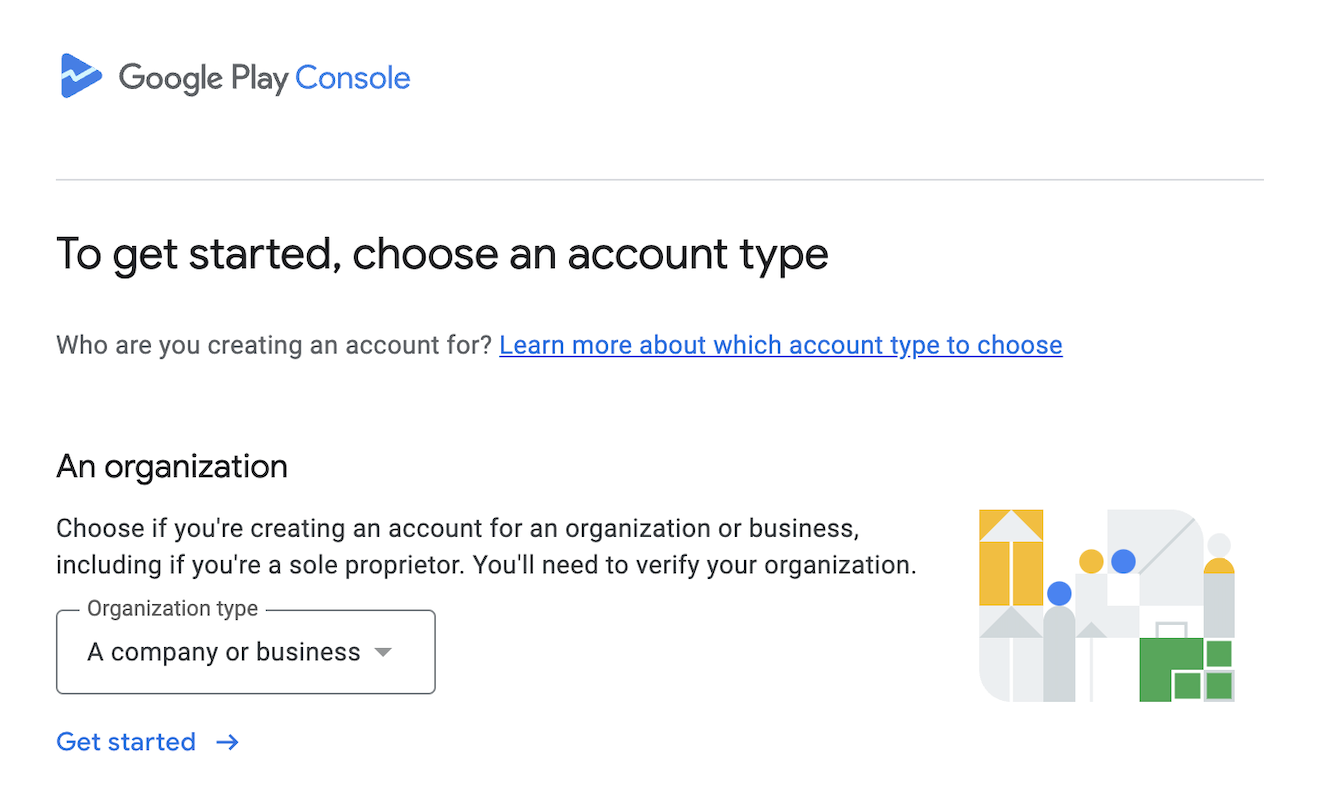Click the yellow upward arrow block in illustration
The height and width of the screenshot is (810, 1322).
tap(1011, 557)
